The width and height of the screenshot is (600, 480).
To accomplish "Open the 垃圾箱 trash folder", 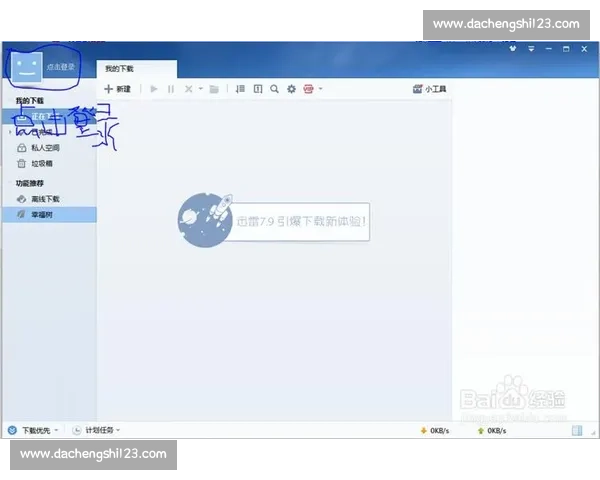I will tap(42, 163).
